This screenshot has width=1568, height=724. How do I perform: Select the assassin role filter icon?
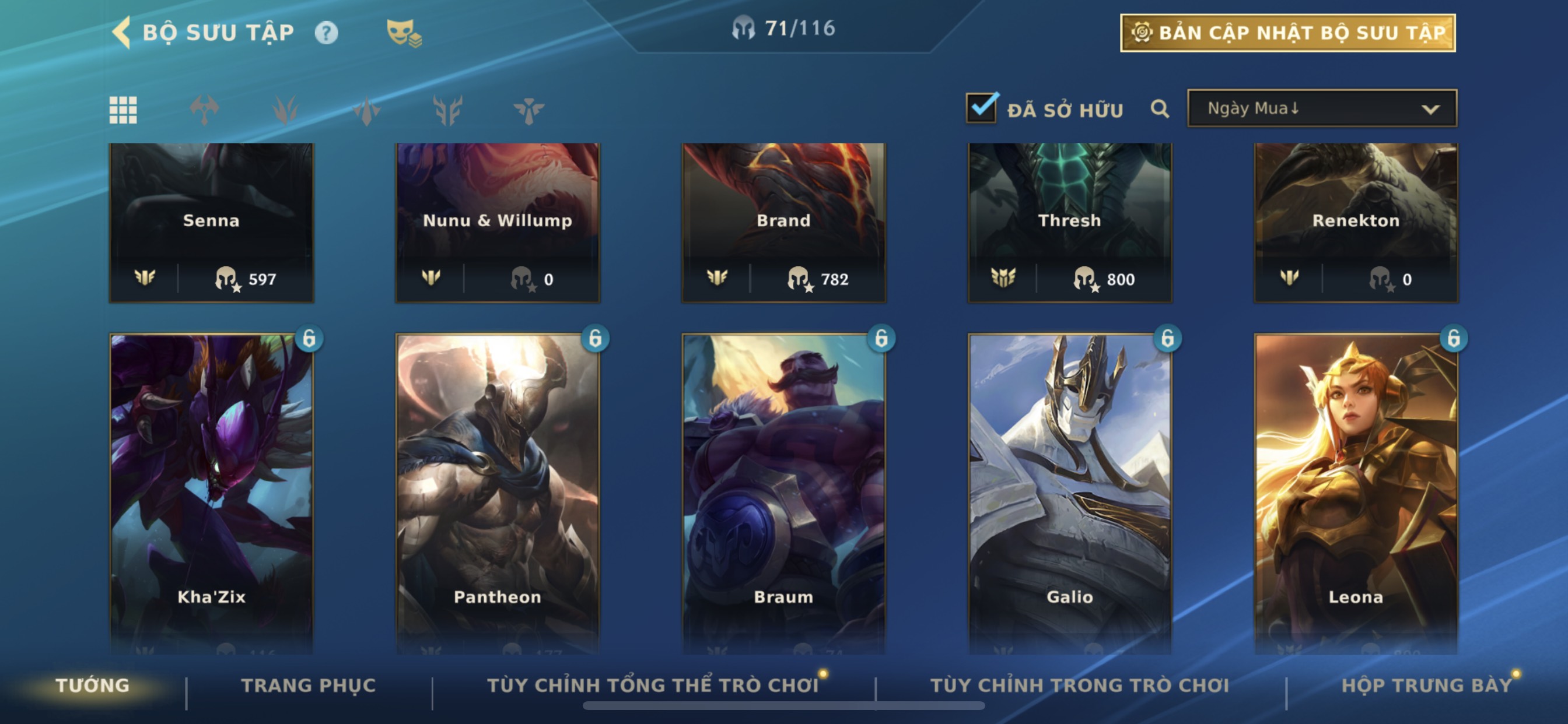[366, 110]
